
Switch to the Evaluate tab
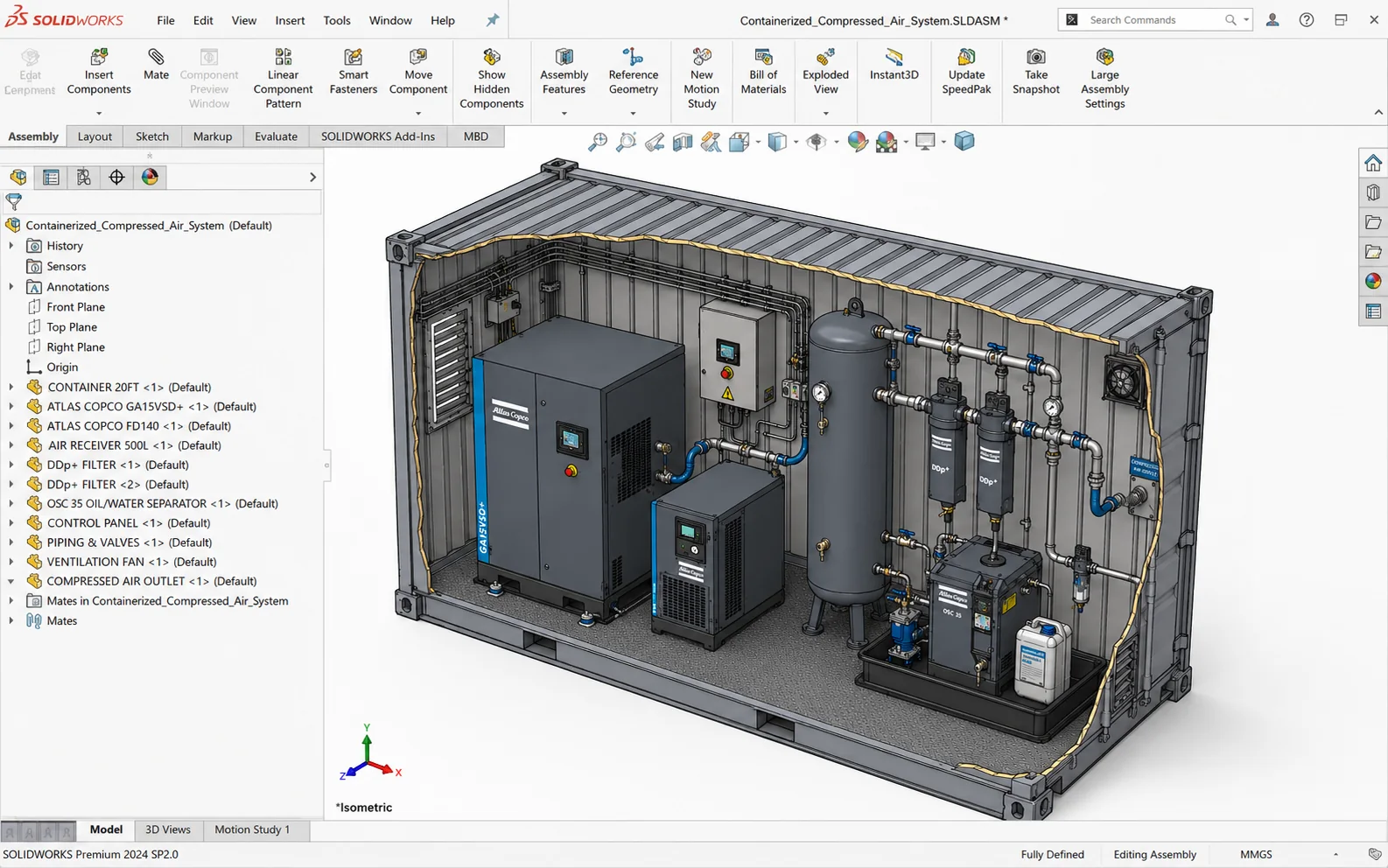pyautogui.click(x=276, y=136)
